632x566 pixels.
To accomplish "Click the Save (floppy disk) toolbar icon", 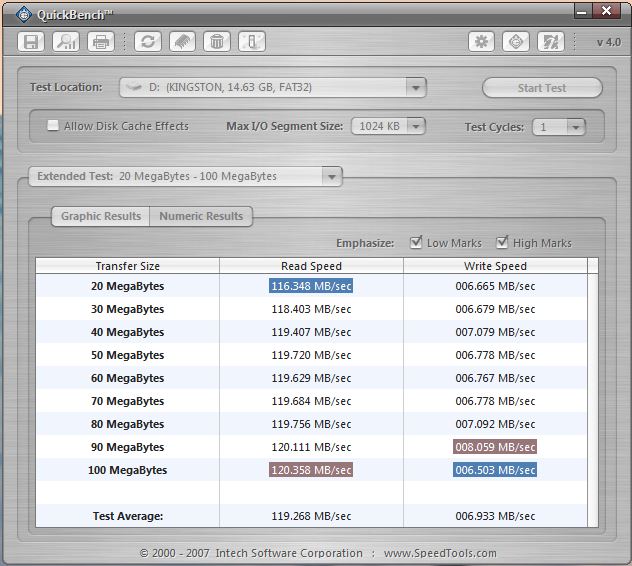I will coord(32,42).
